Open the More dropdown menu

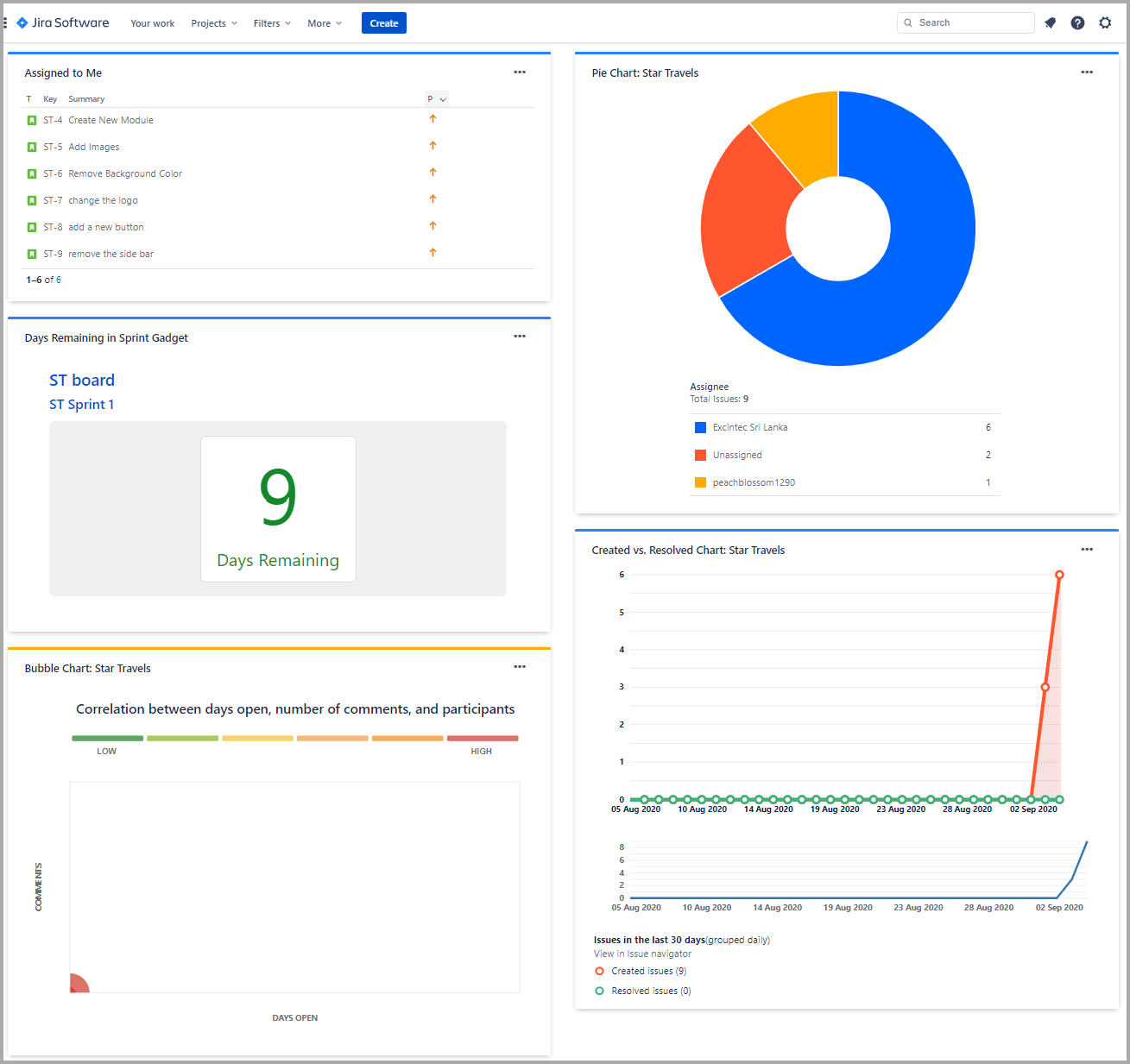325,23
